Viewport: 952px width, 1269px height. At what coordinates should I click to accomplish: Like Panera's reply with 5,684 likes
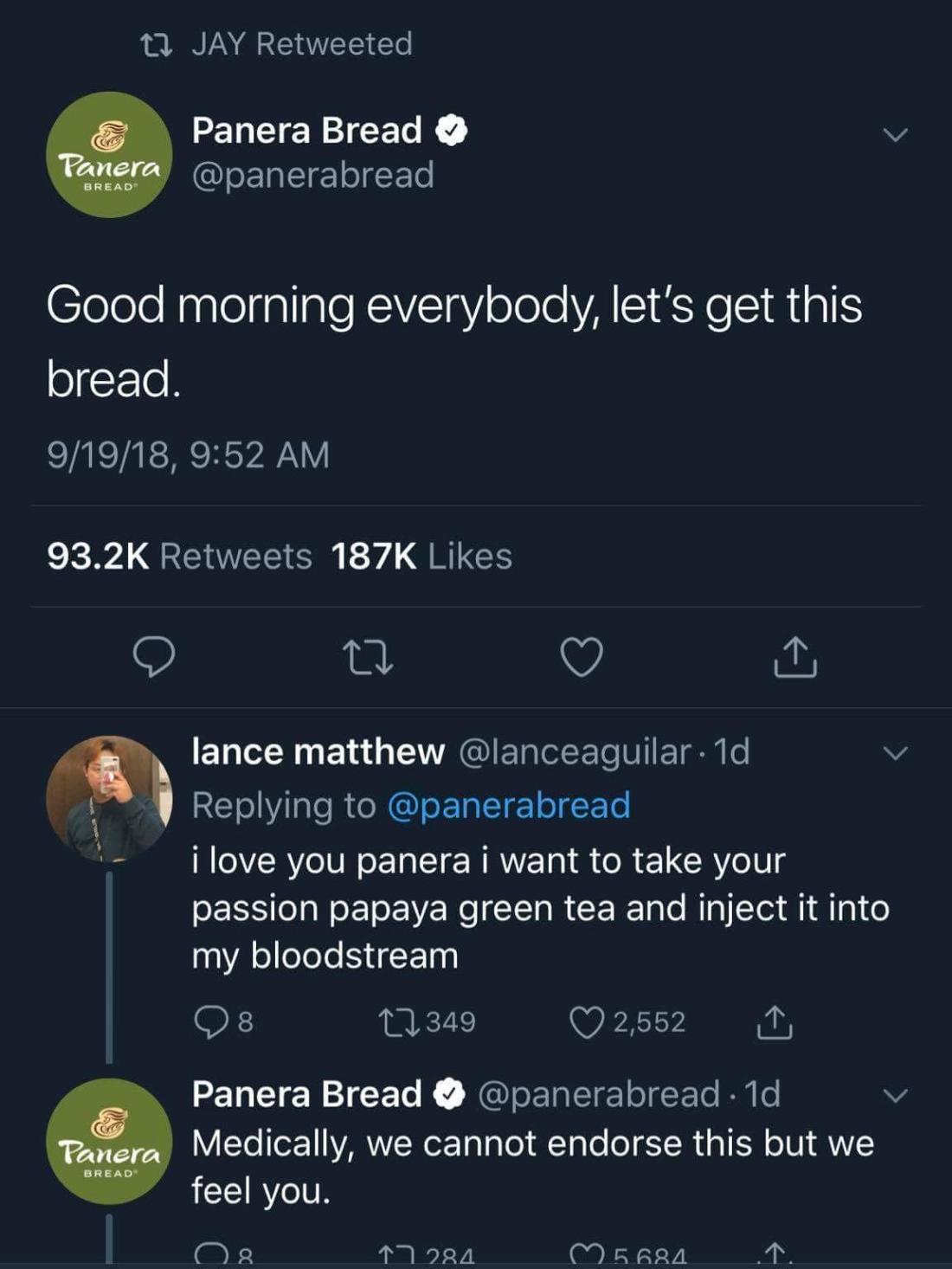pos(587,1254)
